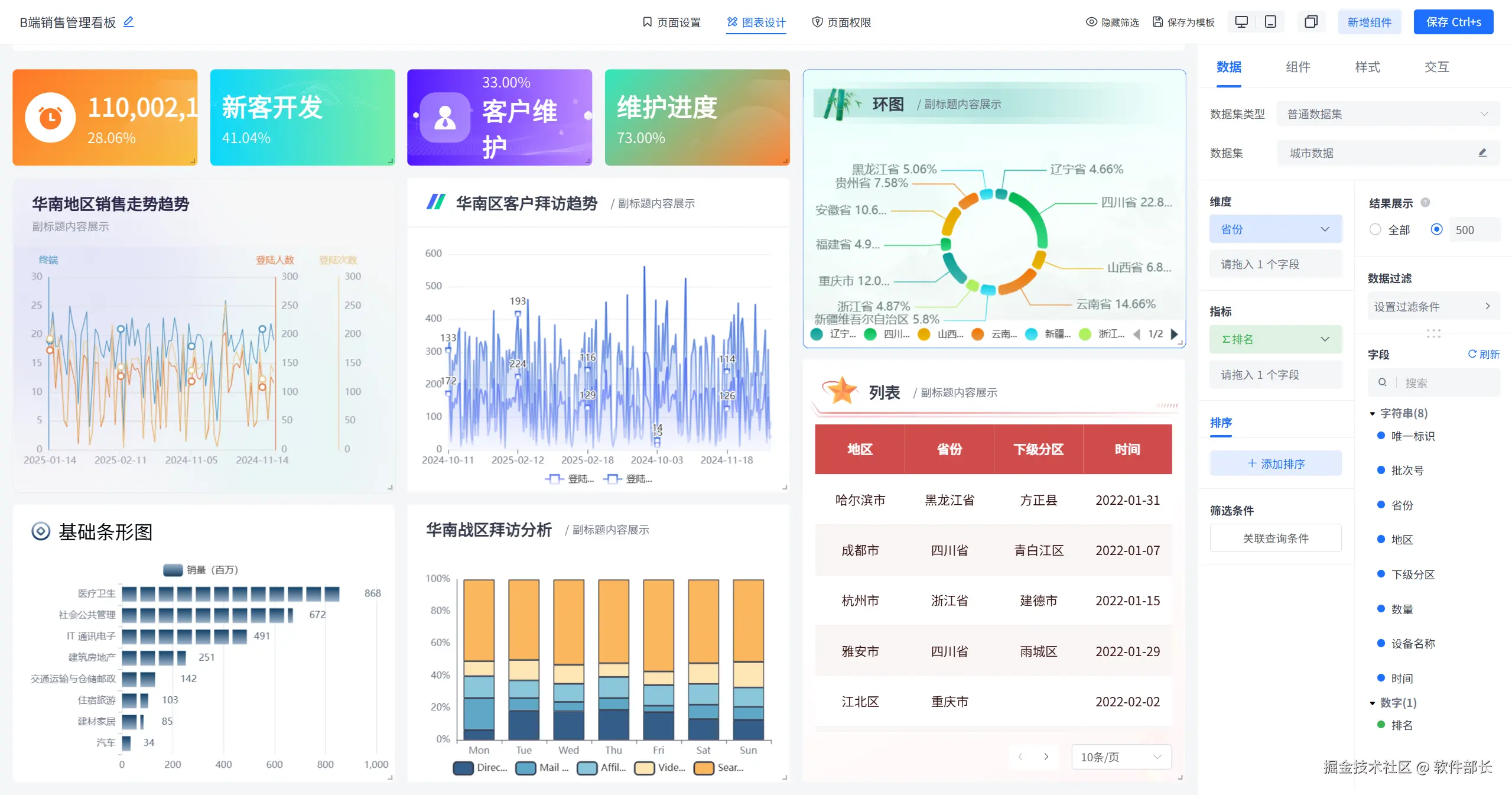Image resolution: width=1512 pixels, height=795 pixels.
Task: Click the 添加排序 button
Action: (x=1275, y=464)
